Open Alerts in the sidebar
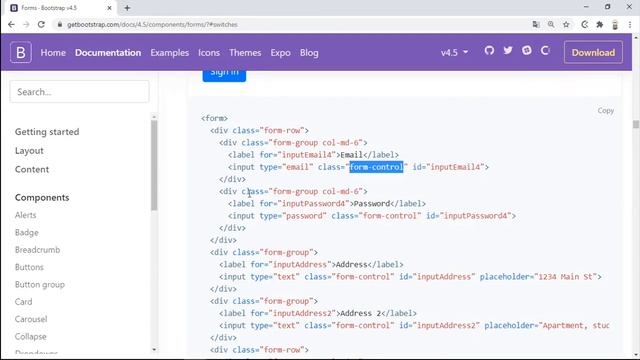Screen dimensions: 640x360 point(25,215)
